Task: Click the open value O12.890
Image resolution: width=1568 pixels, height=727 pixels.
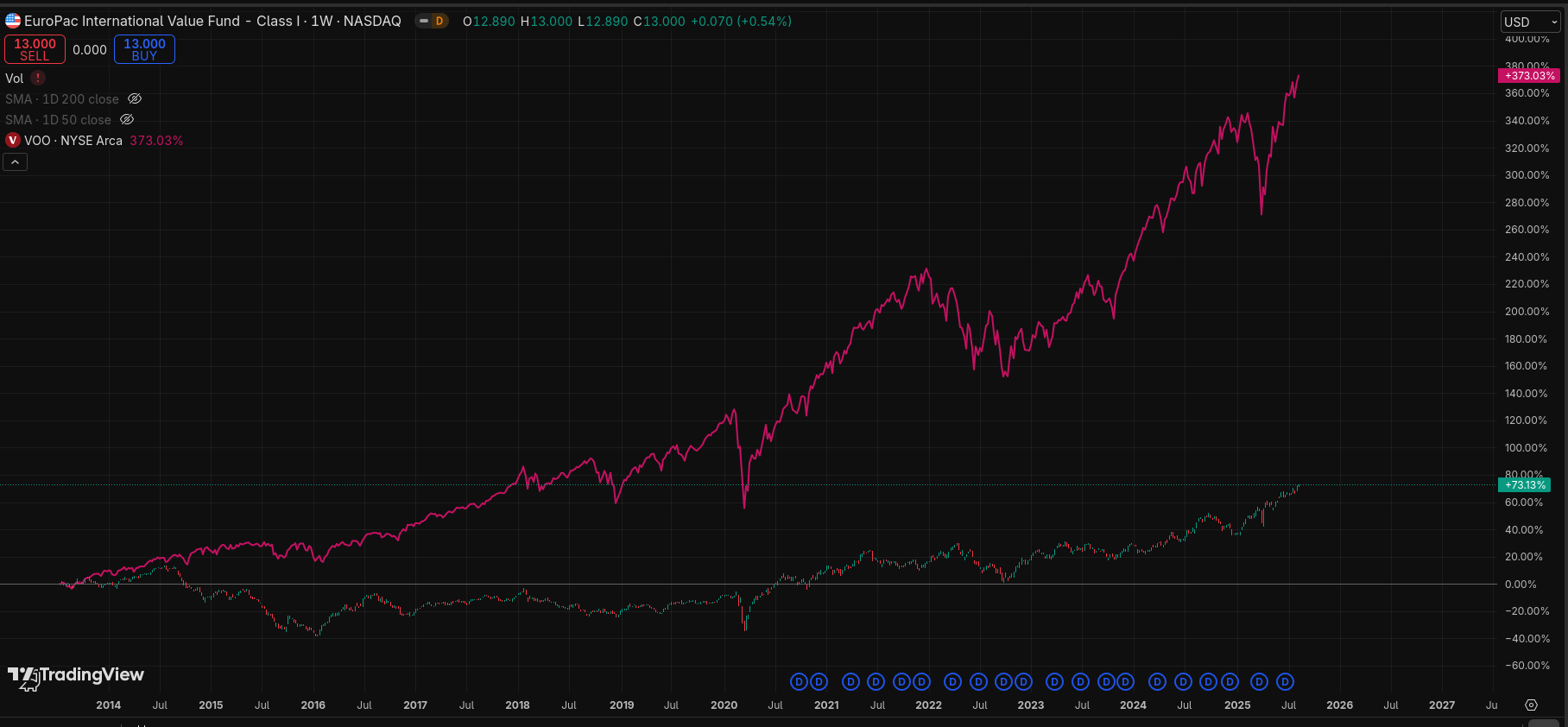Action: (x=489, y=21)
